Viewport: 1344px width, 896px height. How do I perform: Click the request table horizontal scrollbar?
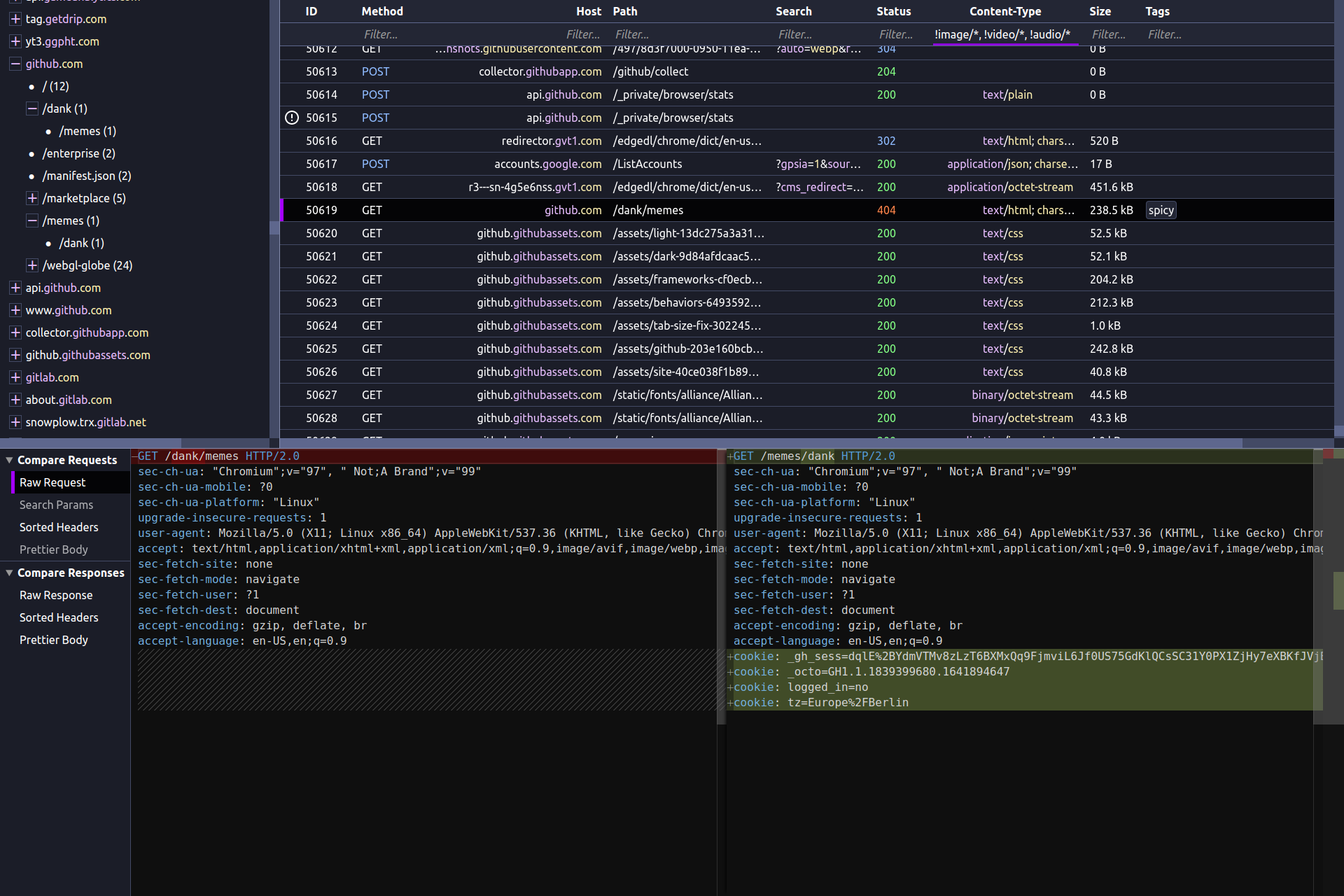(x=759, y=443)
